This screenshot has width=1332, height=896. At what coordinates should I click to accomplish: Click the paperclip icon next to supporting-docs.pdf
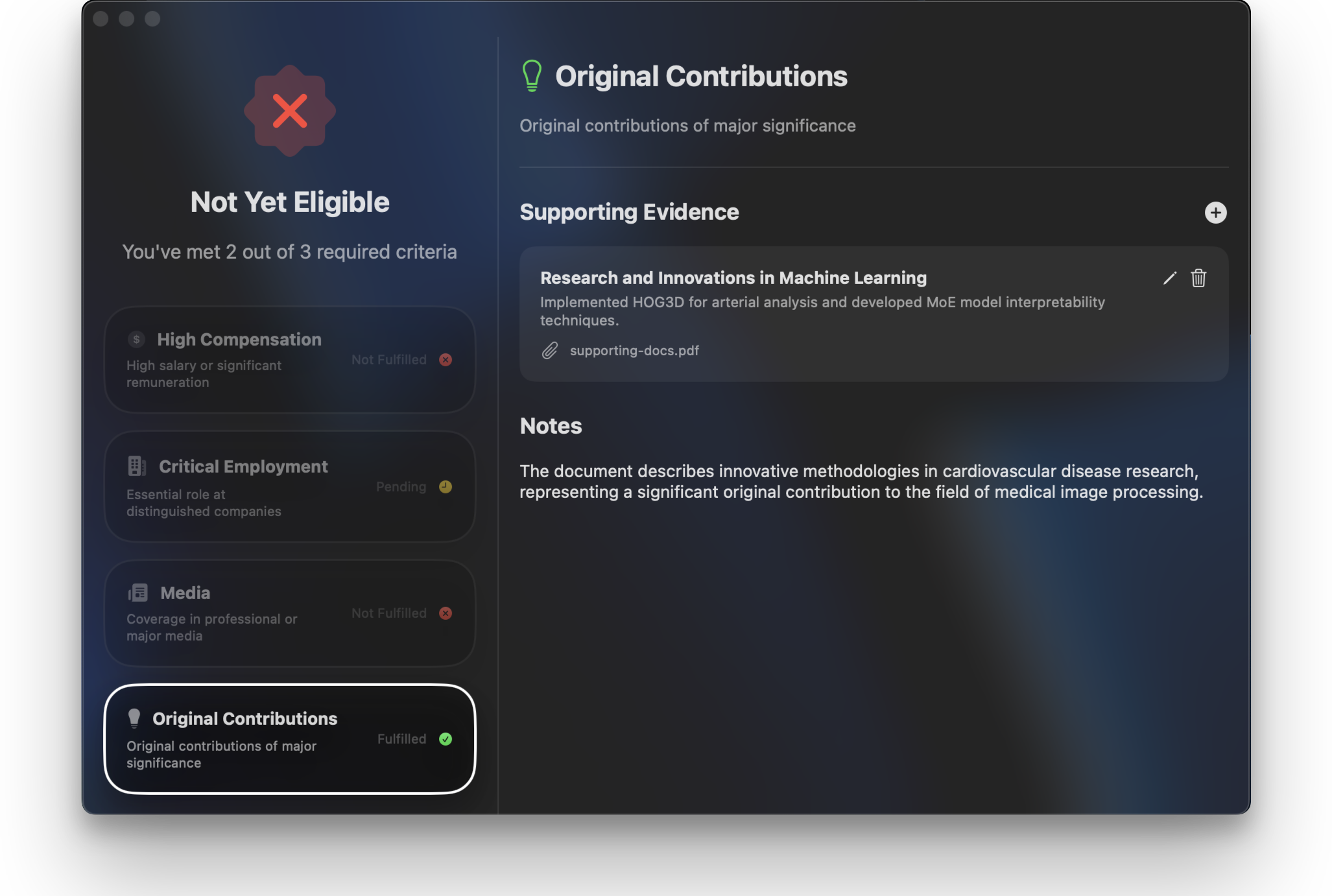548,350
